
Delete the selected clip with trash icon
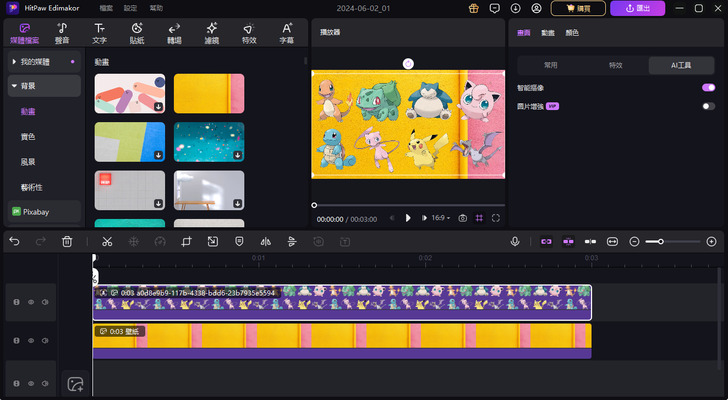[67, 241]
